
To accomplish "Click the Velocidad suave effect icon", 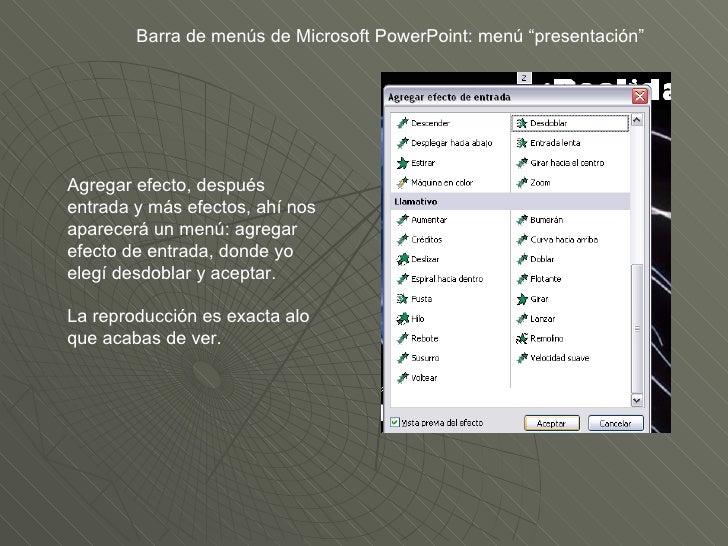I will point(522,358).
